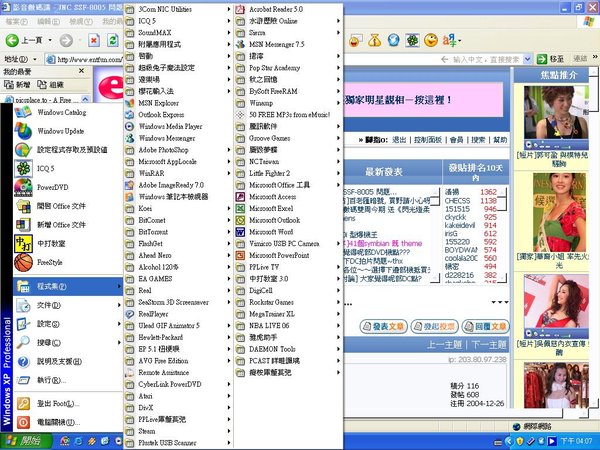Start Windows Messenger
The width and height of the screenshot is (600, 450).
pyautogui.click(x=179, y=138)
